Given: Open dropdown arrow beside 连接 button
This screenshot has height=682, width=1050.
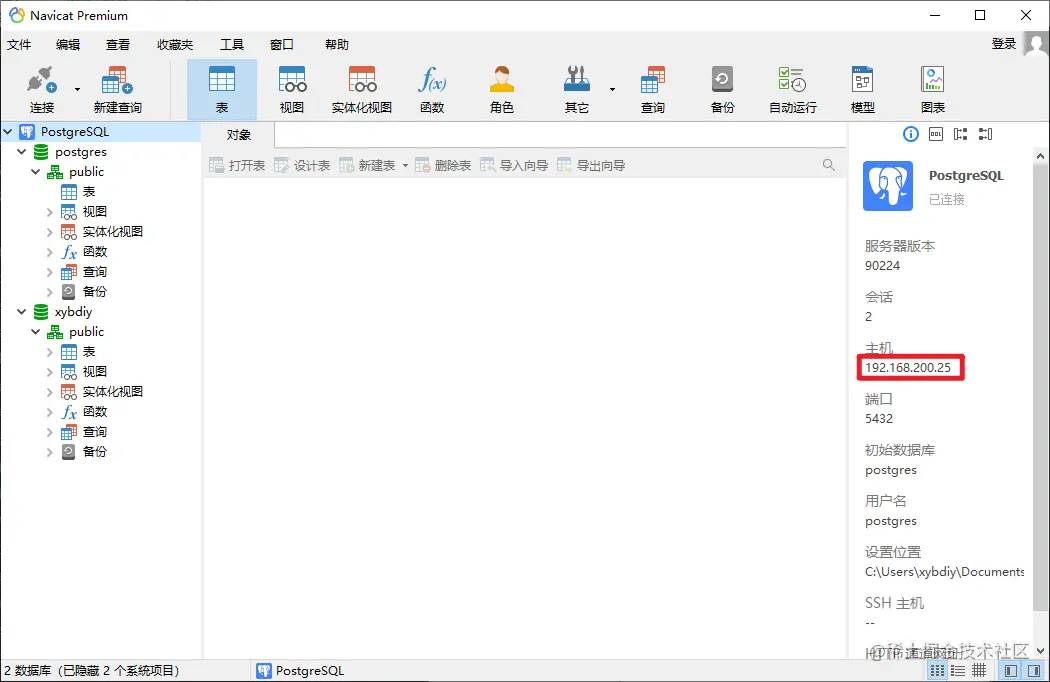Looking at the screenshot, I should [77, 89].
